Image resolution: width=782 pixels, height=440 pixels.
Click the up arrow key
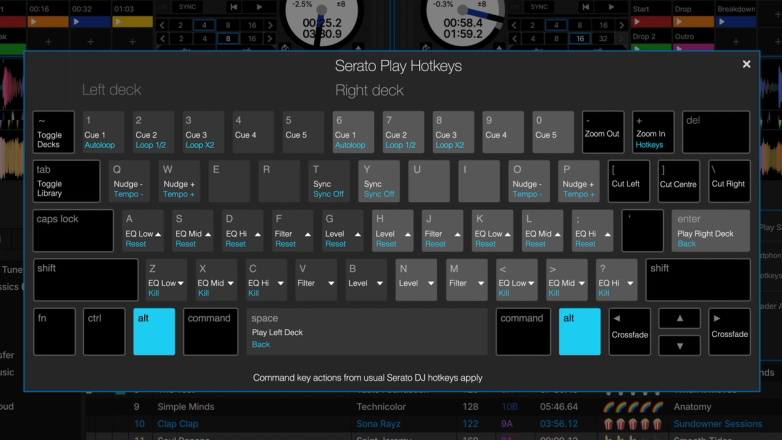pos(679,318)
